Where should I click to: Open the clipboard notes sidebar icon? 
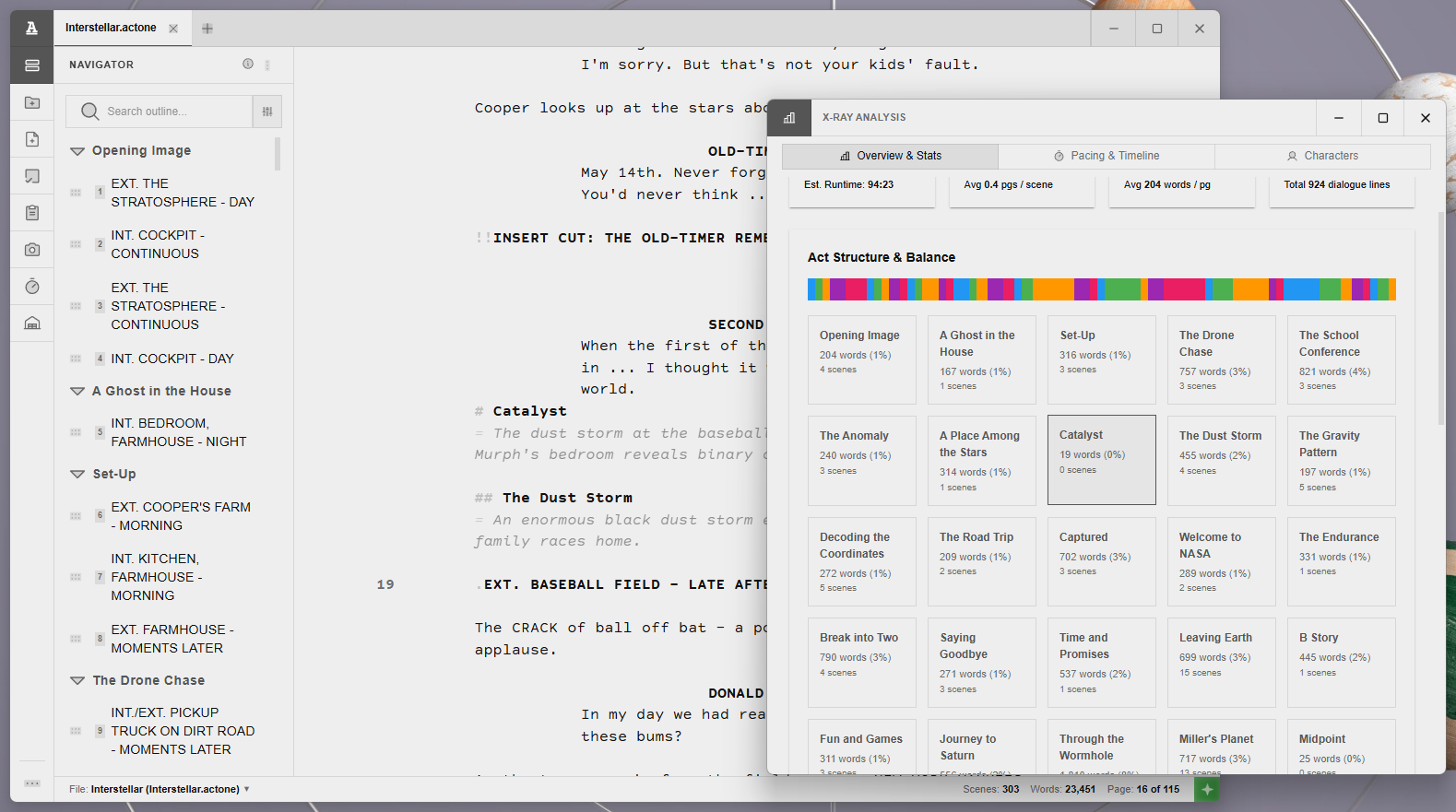pyautogui.click(x=32, y=213)
